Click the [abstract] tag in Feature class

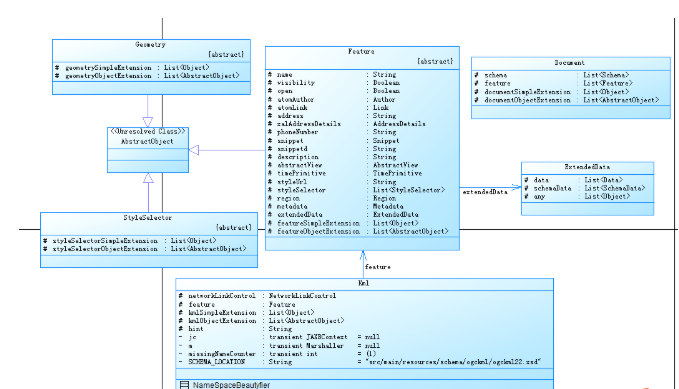pos(435,61)
